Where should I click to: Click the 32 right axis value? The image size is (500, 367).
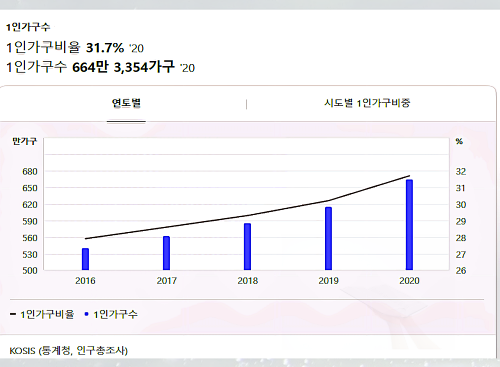click(x=461, y=172)
